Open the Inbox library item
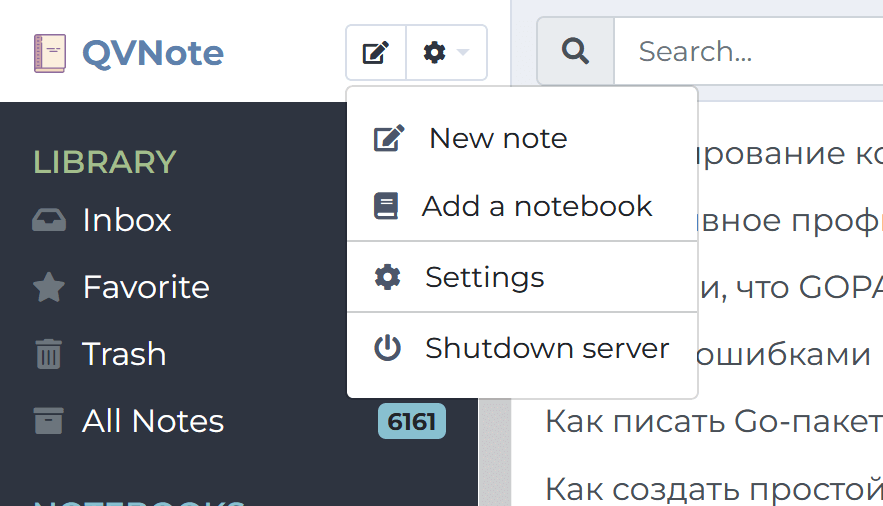Image resolution: width=883 pixels, height=506 pixels. [x=127, y=220]
